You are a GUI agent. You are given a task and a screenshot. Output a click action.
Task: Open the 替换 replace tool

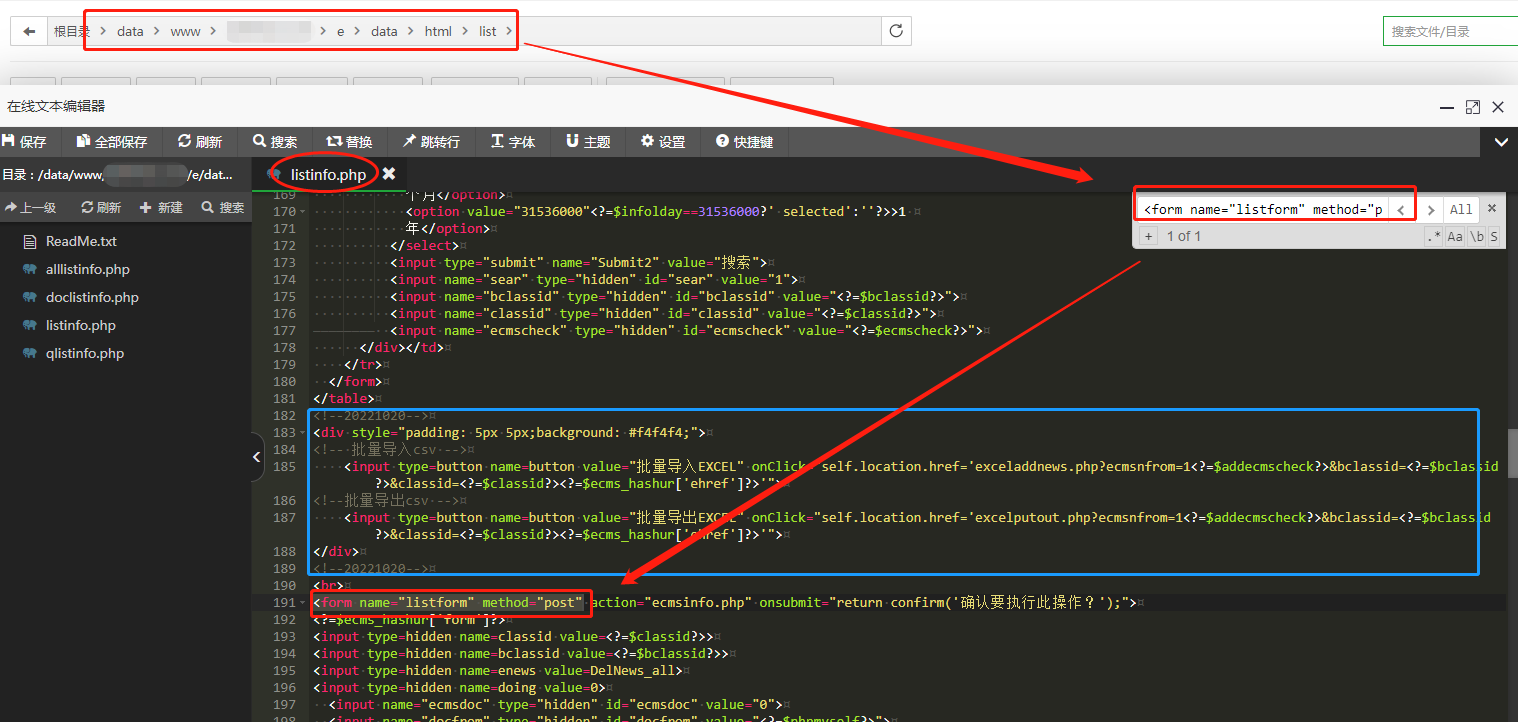tap(350, 142)
